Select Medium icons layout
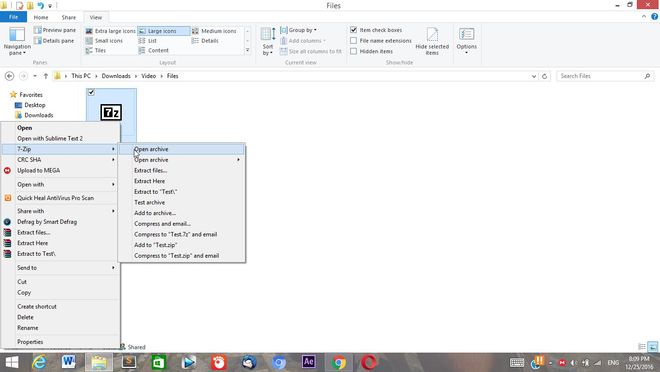This screenshot has width=660, height=372. (x=214, y=31)
